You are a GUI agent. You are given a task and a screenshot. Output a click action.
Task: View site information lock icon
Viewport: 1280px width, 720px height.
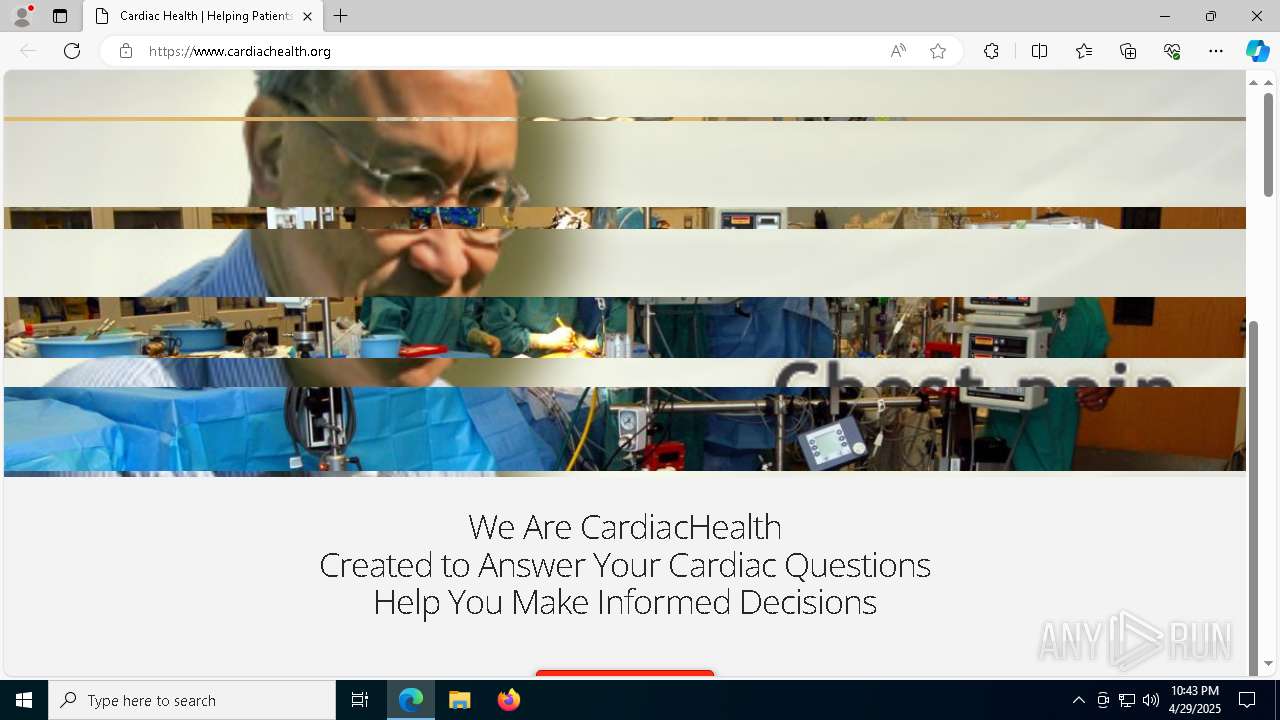126,51
